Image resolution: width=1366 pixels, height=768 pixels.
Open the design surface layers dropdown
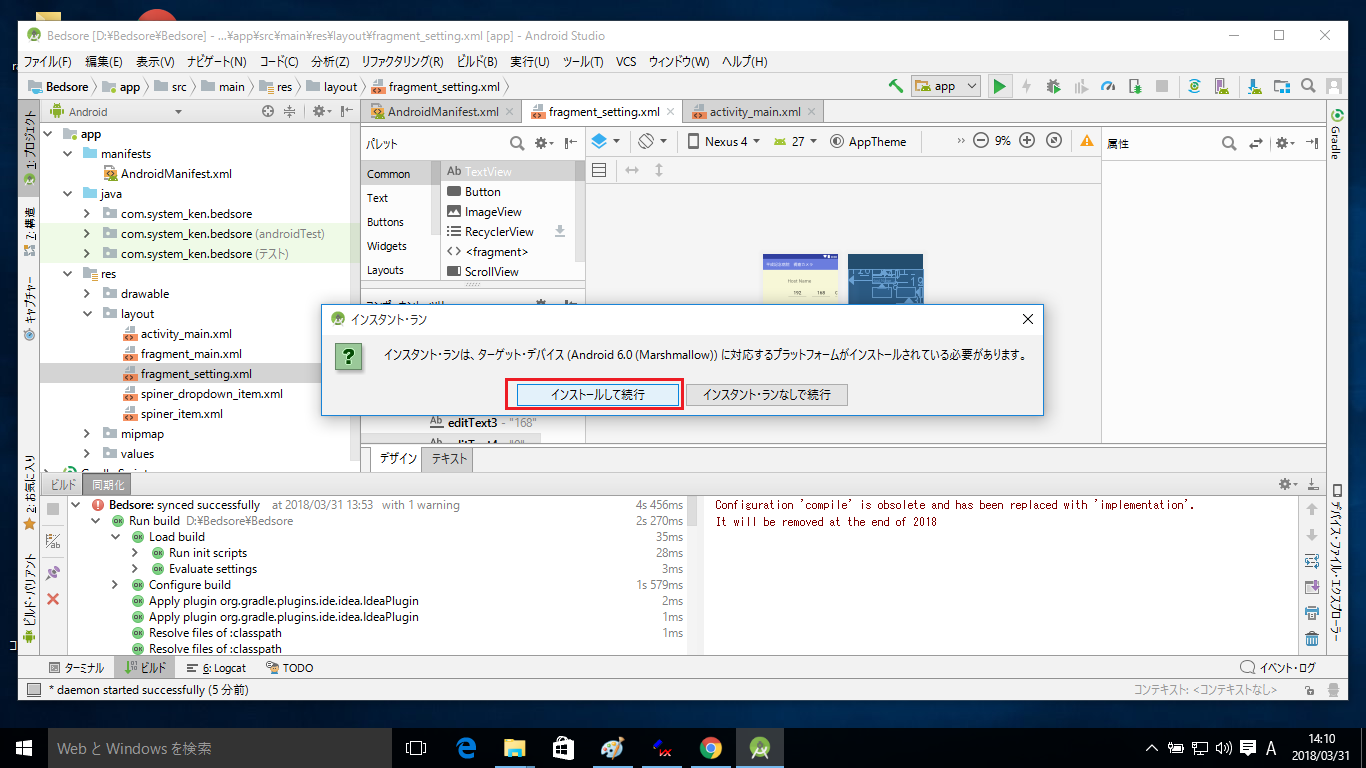[x=606, y=141]
